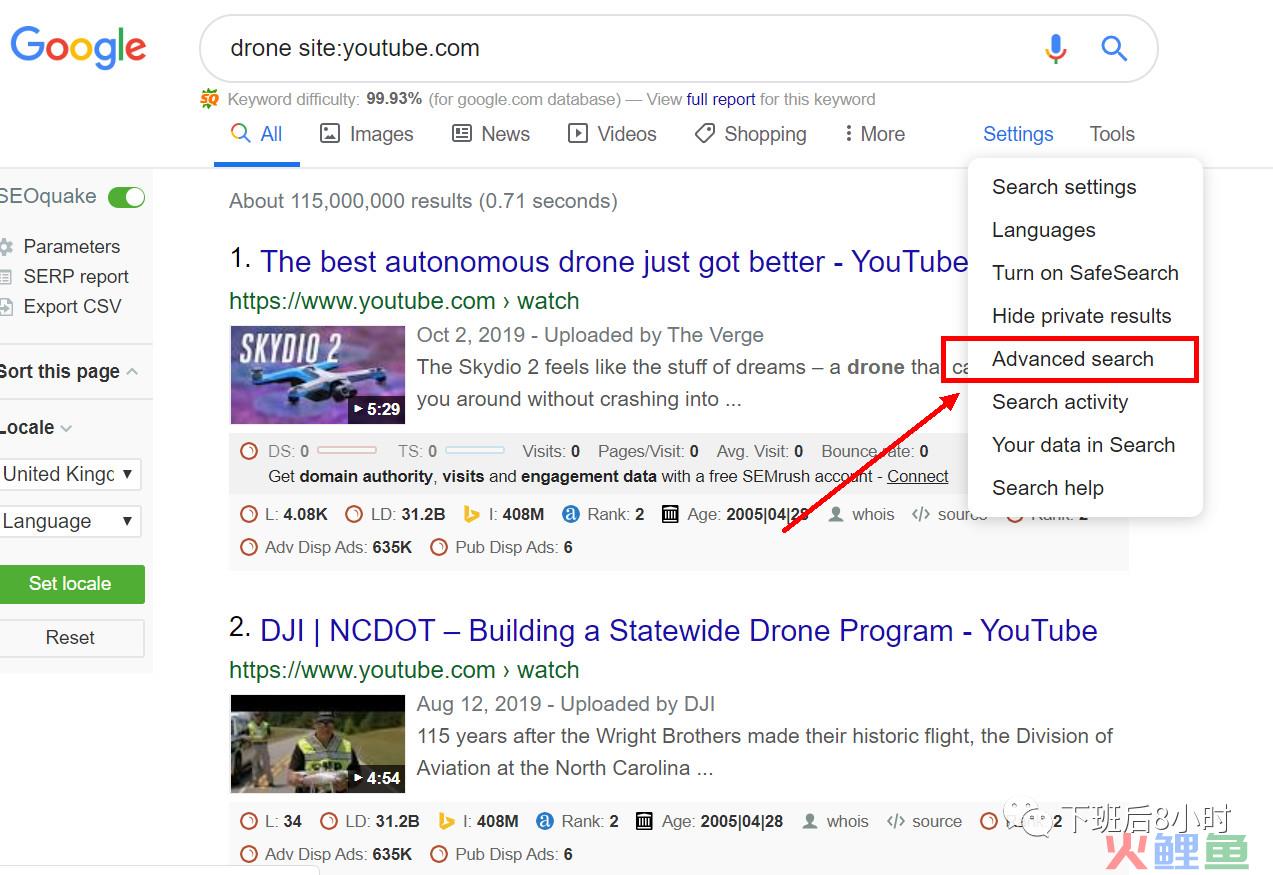The height and width of the screenshot is (875, 1273).
Task: Switch to the Images tab
Action: tap(366, 134)
